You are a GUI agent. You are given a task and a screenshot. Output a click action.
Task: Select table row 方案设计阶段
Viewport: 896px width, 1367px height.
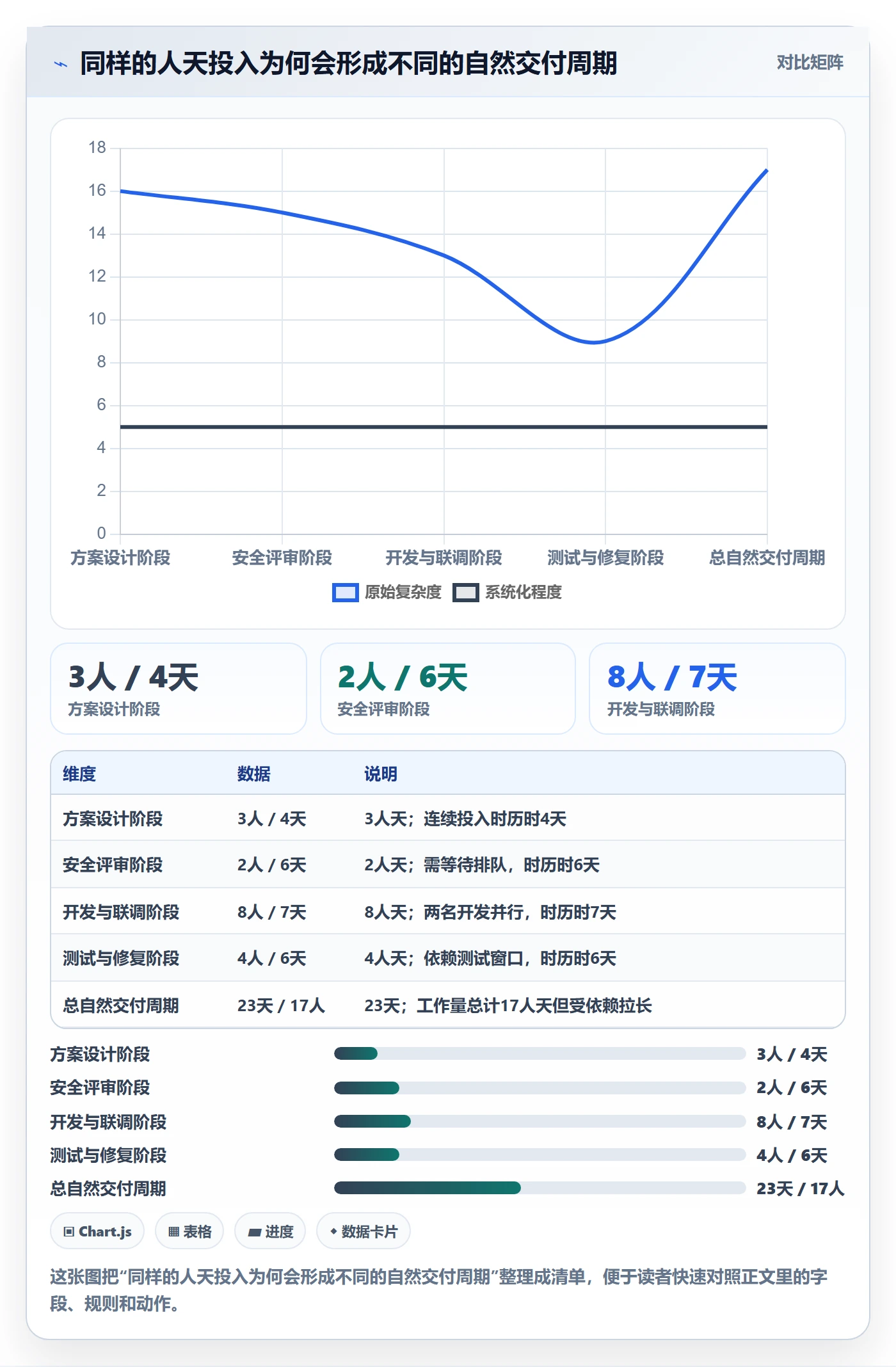click(448, 818)
